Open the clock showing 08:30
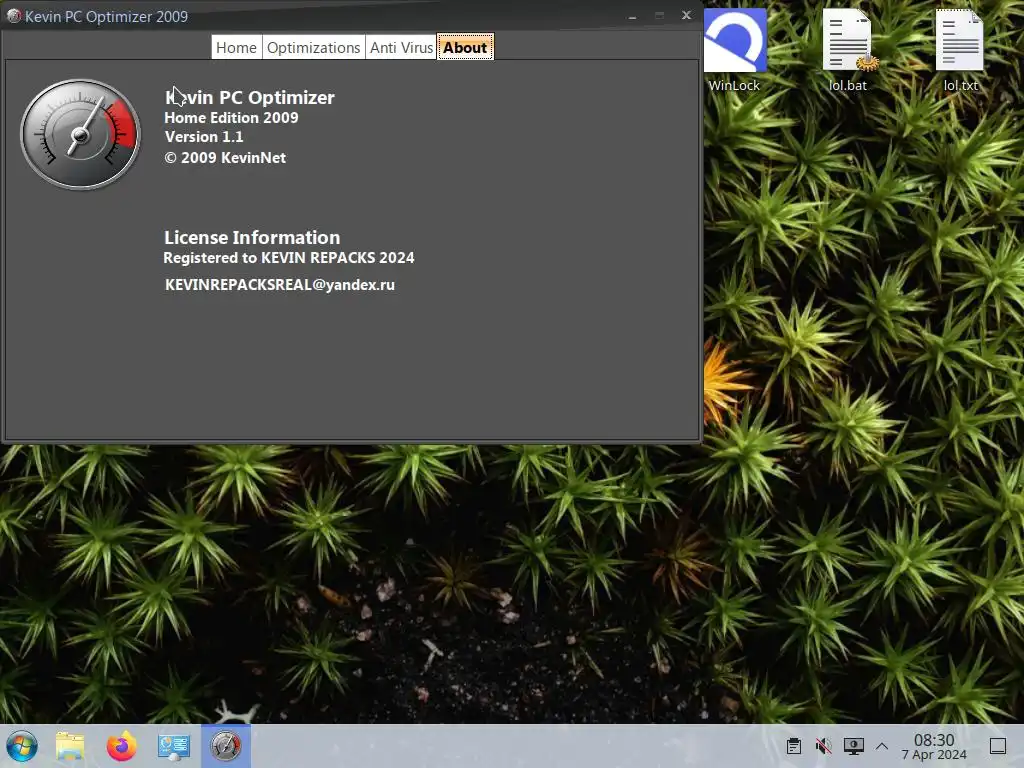The image size is (1024, 768). tap(935, 746)
